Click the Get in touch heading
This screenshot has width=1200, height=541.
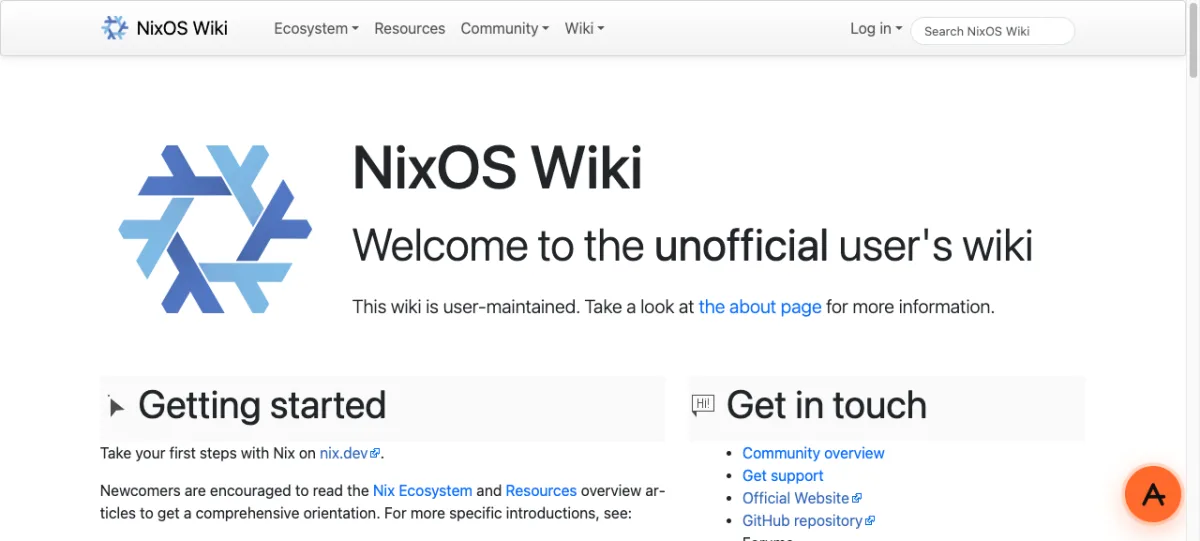coord(827,405)
